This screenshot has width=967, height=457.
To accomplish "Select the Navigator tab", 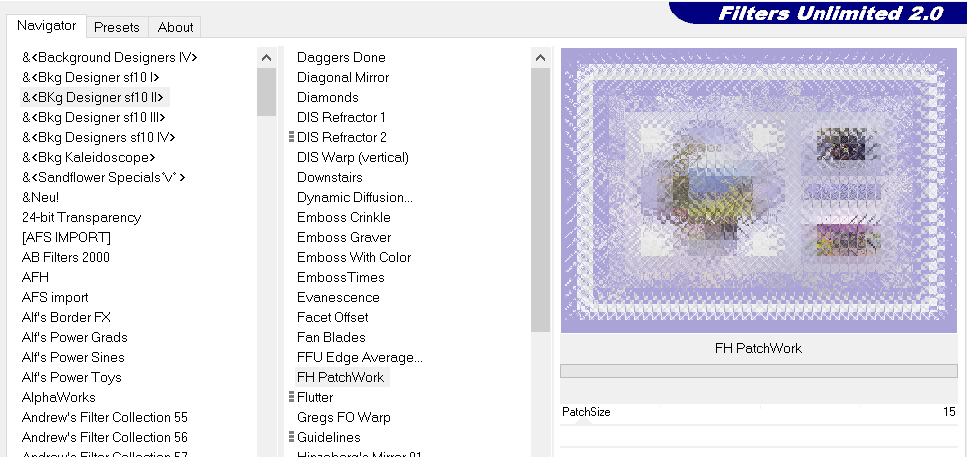I will click(x=46, y=26).
